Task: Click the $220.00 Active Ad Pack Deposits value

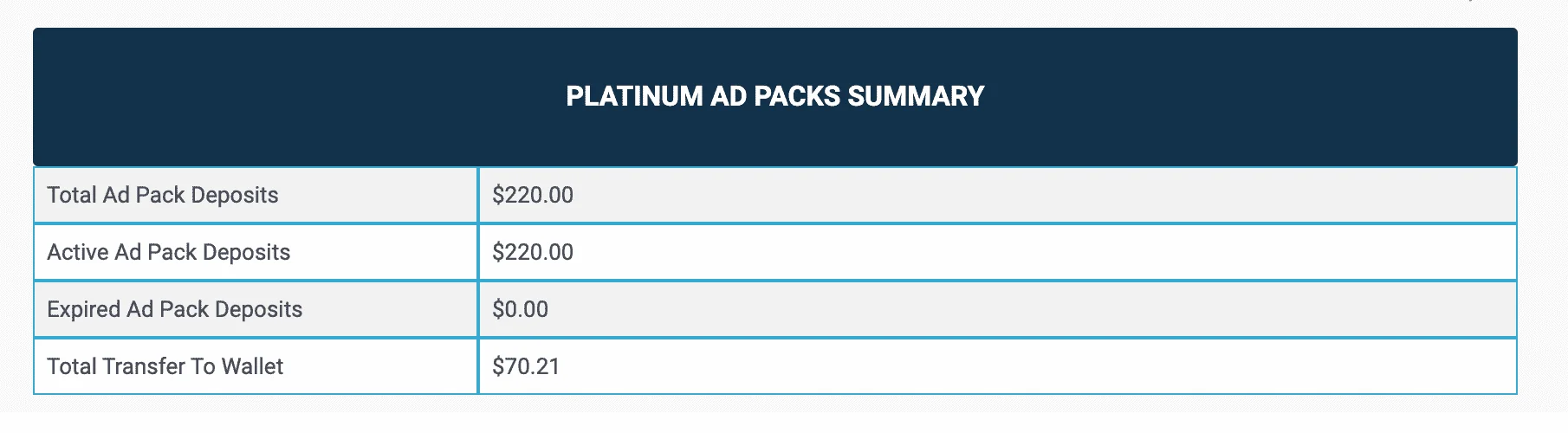Action: (x=533, y=252)
